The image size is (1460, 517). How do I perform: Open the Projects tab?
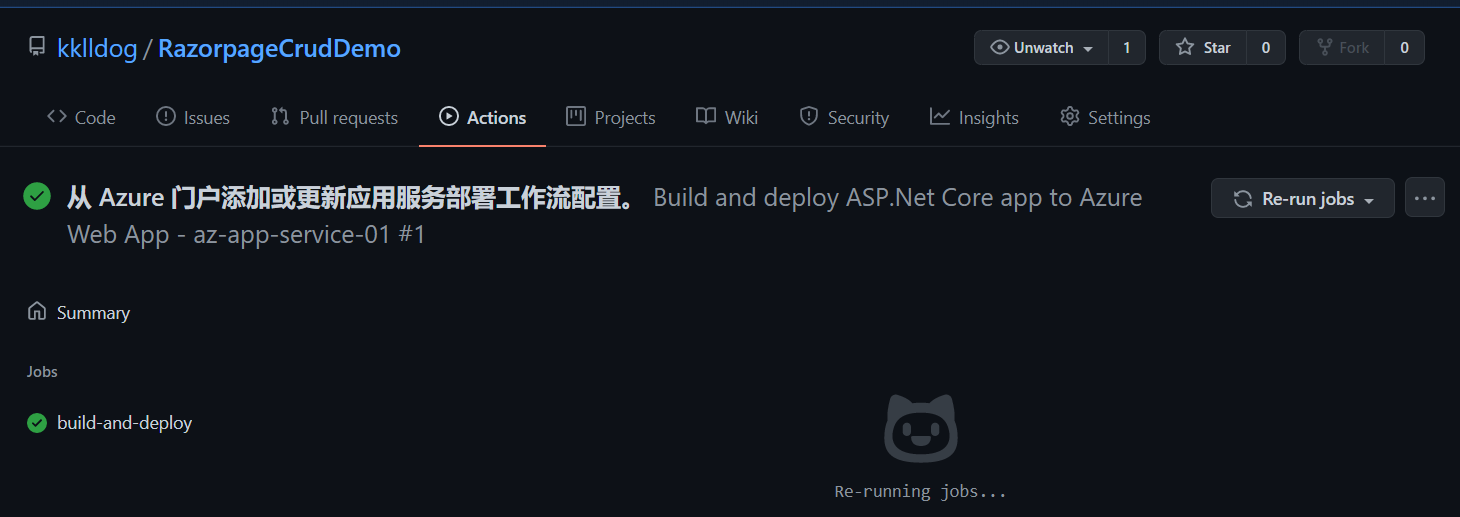(610, 117)
